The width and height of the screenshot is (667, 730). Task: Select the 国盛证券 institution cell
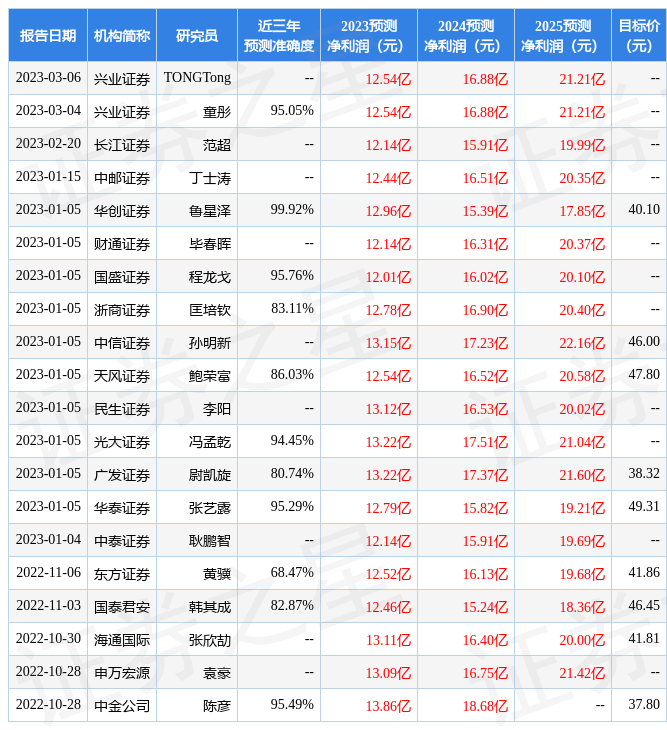click(x=122, y=277)
